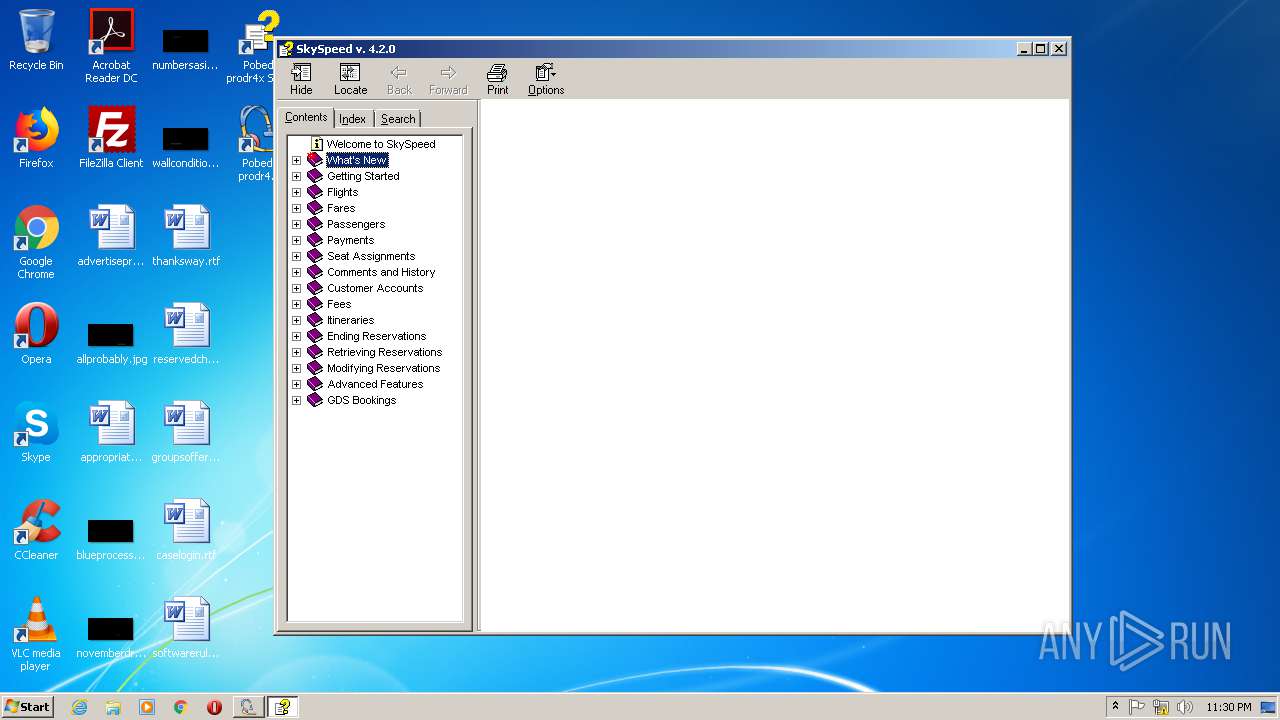Select the CCleaner desktop icon
The image size is (1280, 720).
tap(36, 530)
